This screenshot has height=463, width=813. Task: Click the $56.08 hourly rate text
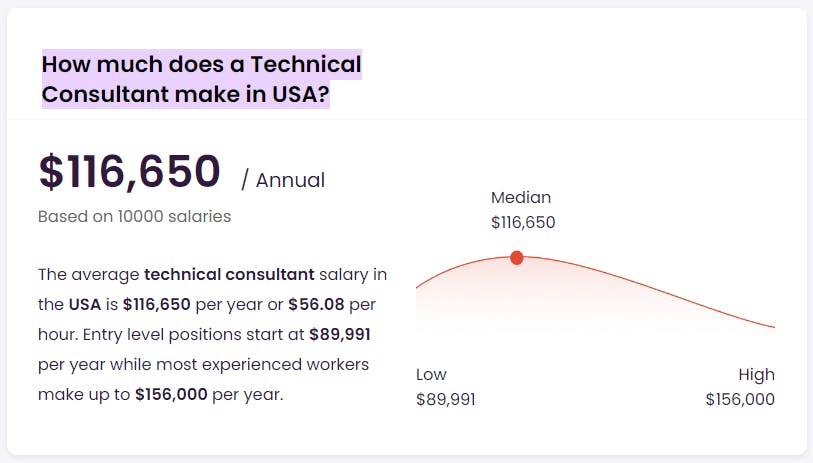(x=316, y=304)
